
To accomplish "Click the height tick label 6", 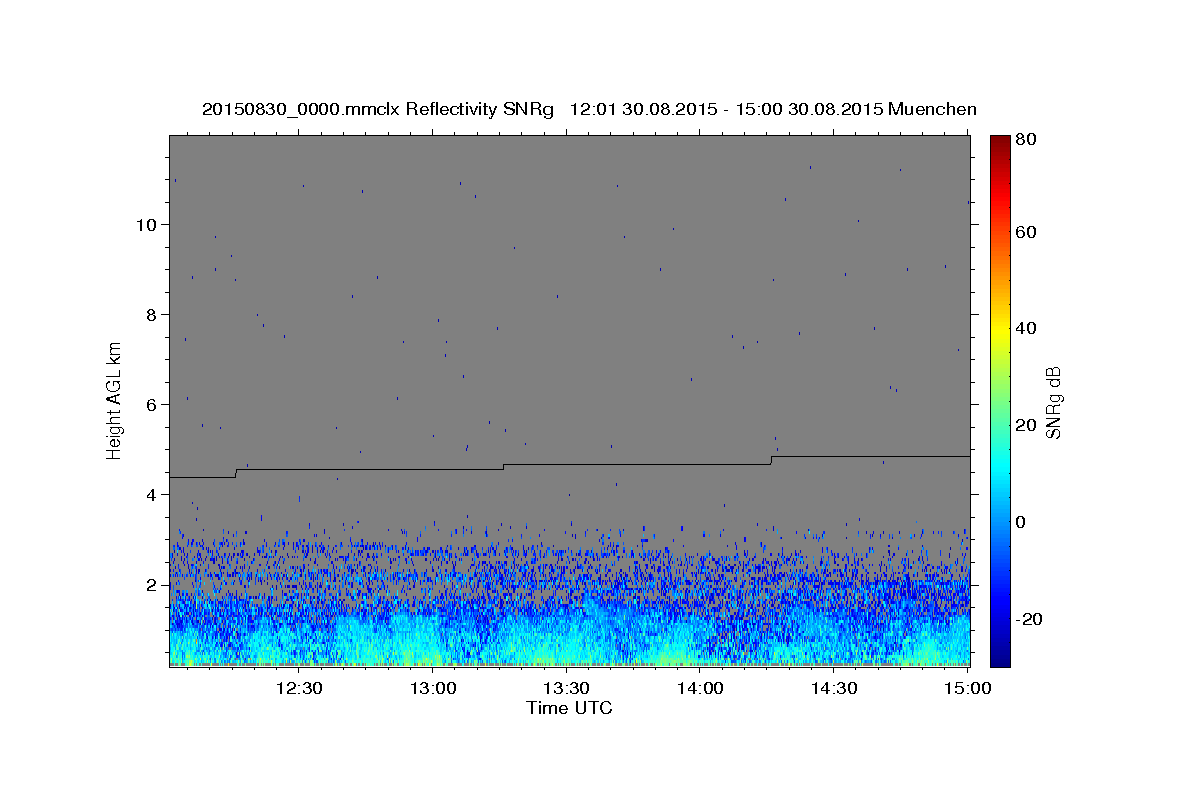I will tap(152, 404).
